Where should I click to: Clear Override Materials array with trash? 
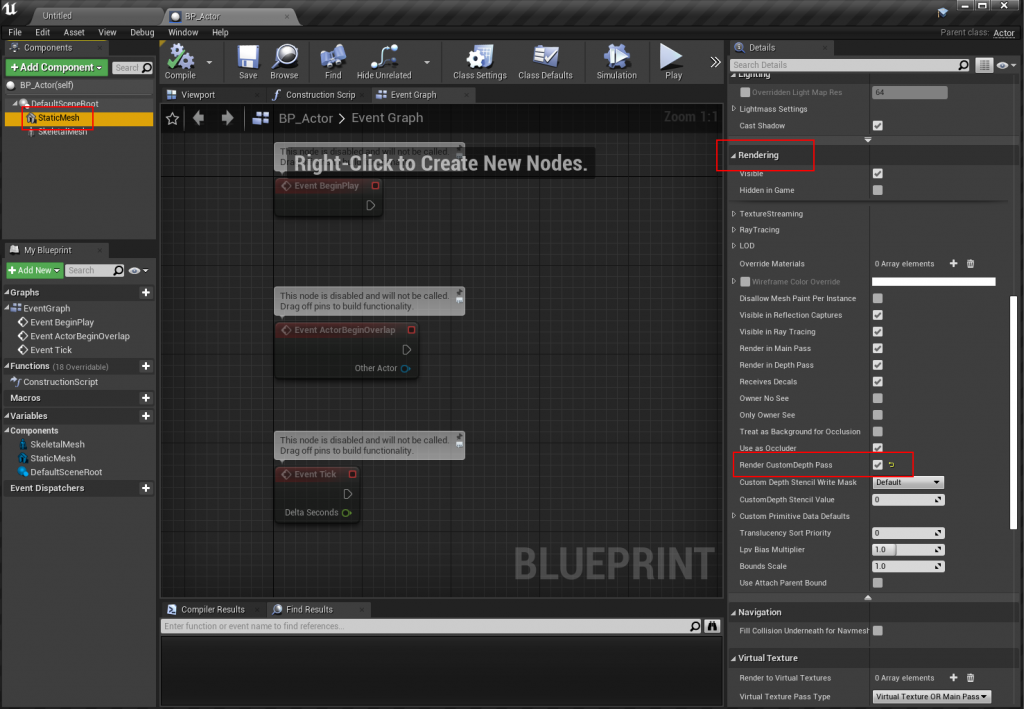click(970, 264)
